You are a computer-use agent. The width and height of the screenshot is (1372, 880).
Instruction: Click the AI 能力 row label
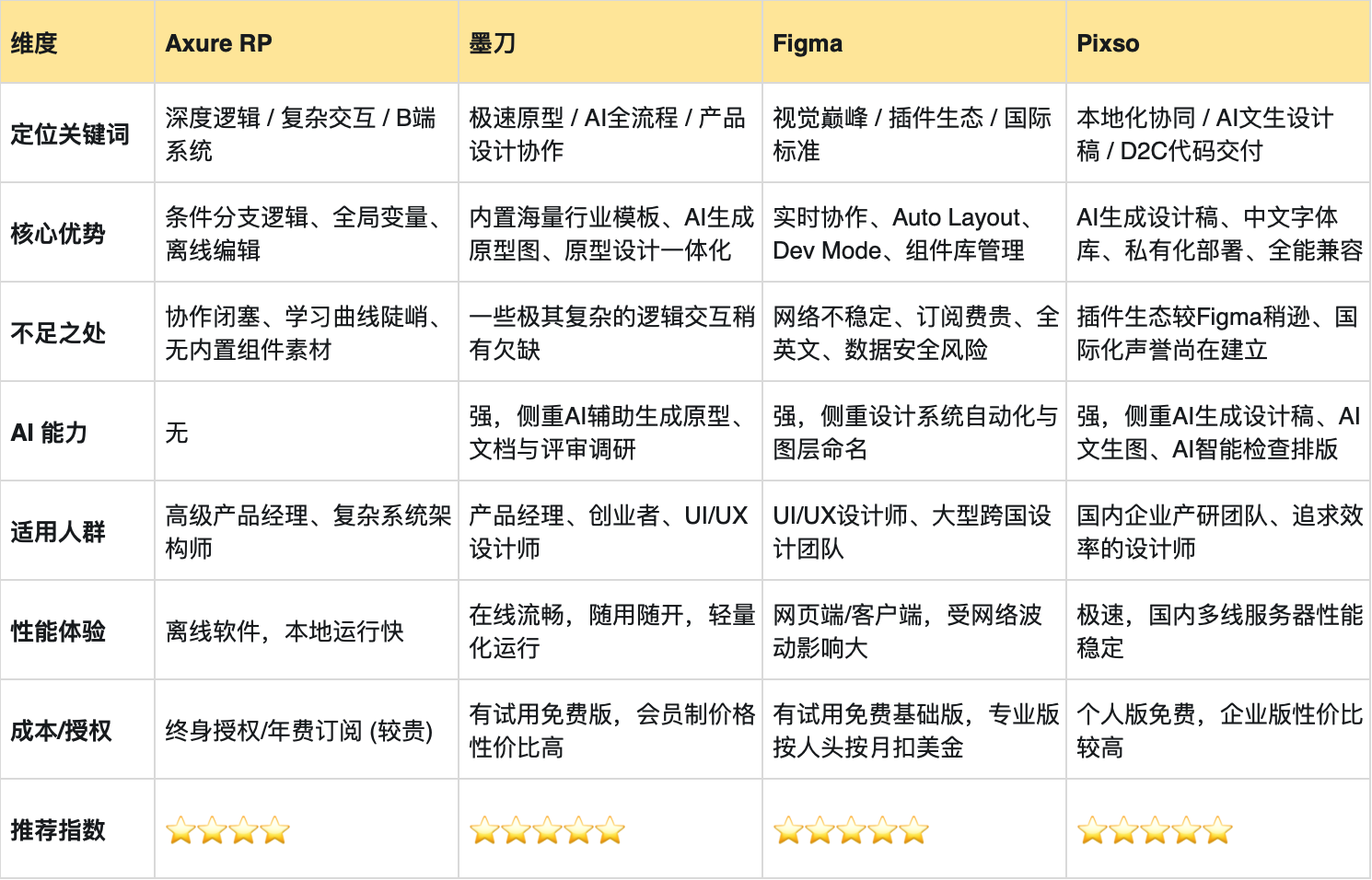click(77, 432)
